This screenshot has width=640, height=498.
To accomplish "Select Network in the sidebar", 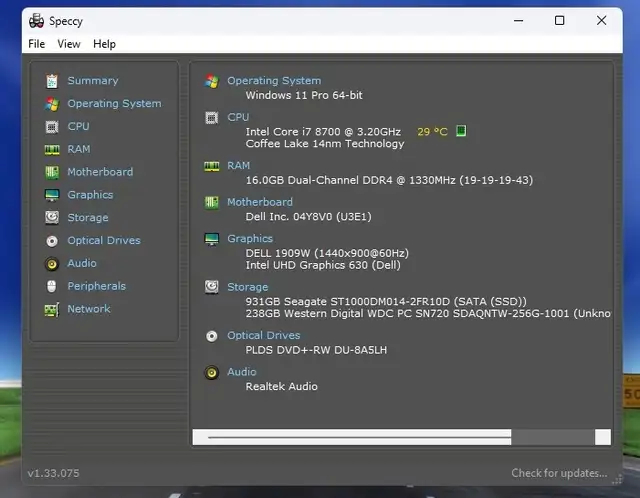I will (x=89, y=309).
